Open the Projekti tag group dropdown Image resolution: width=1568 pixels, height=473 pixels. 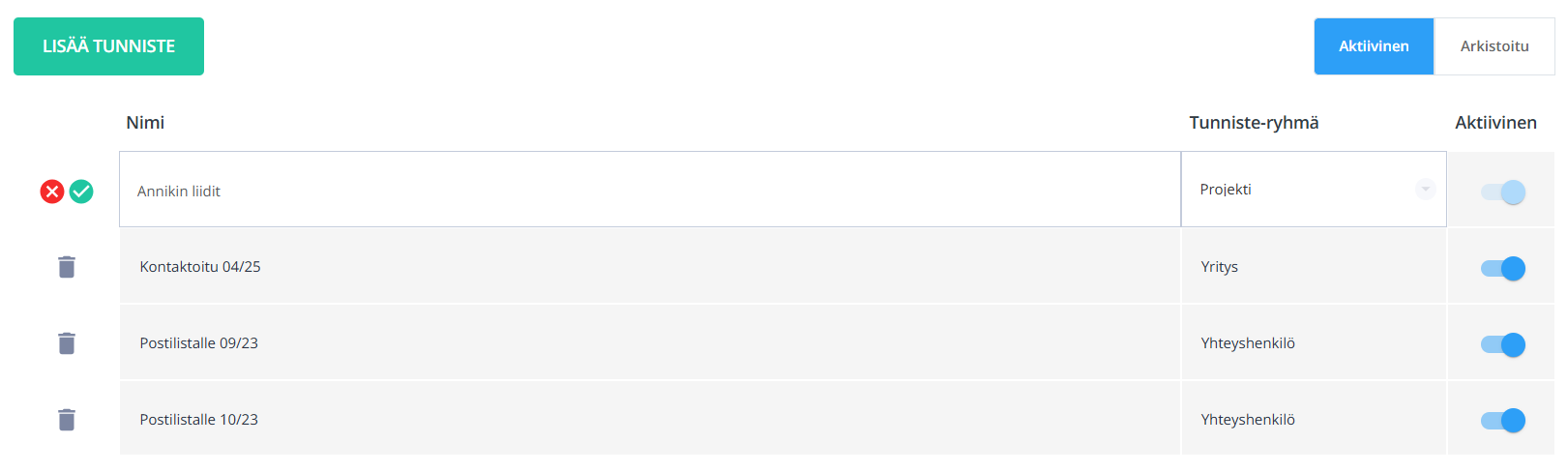1314,190
